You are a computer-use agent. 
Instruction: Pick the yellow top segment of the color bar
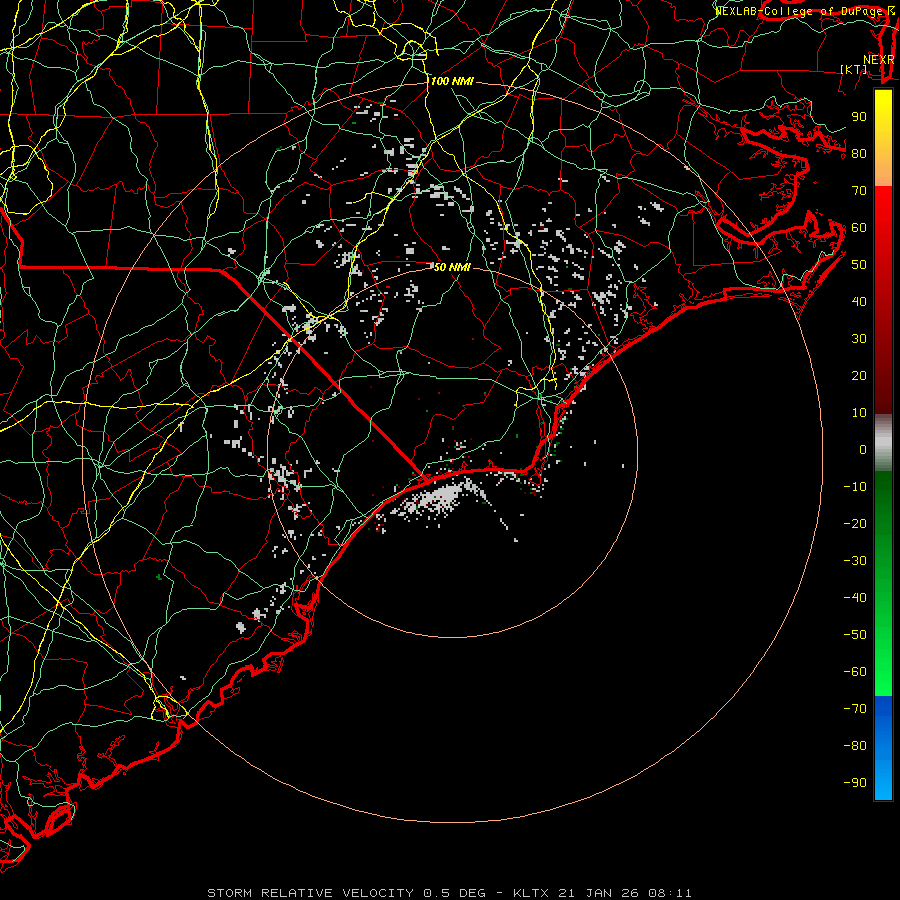(883, 138)
